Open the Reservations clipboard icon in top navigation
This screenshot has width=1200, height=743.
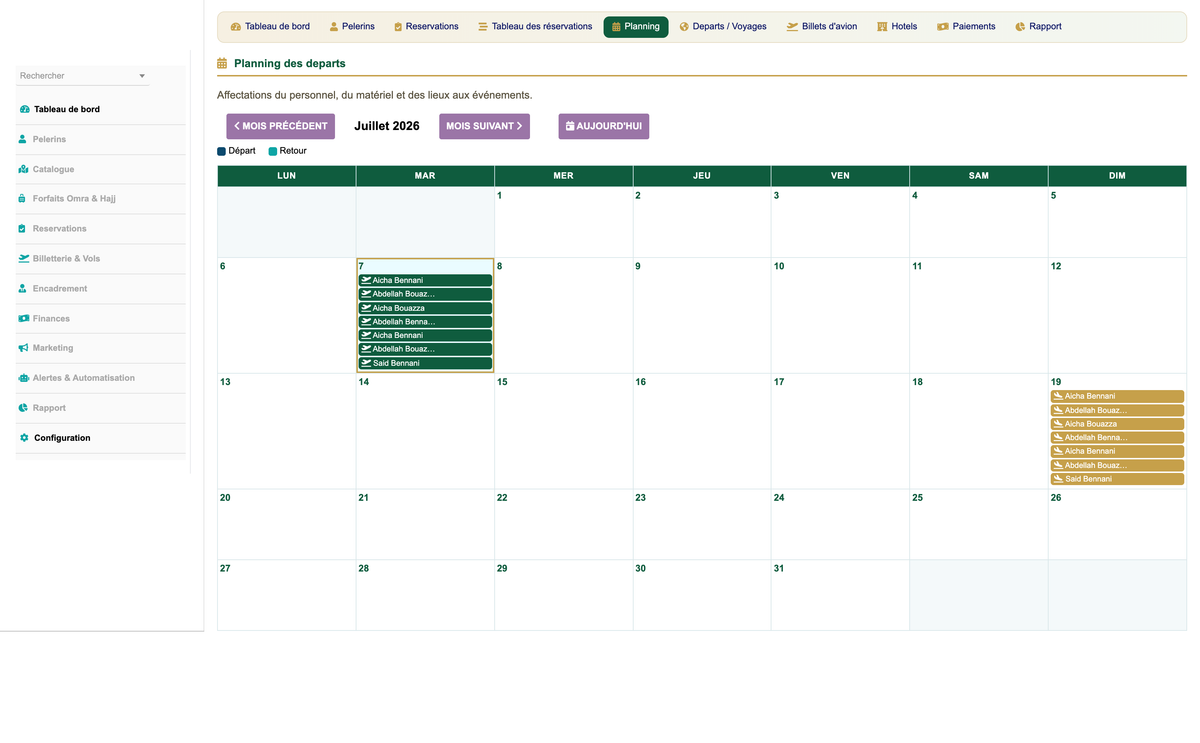point(398,27)
